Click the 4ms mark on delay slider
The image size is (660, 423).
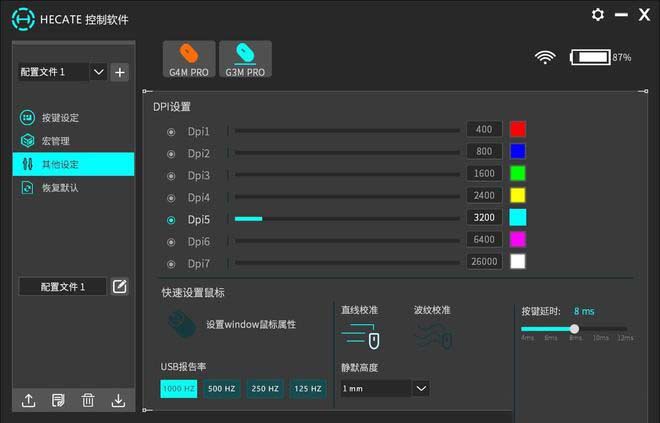[527, 338]
